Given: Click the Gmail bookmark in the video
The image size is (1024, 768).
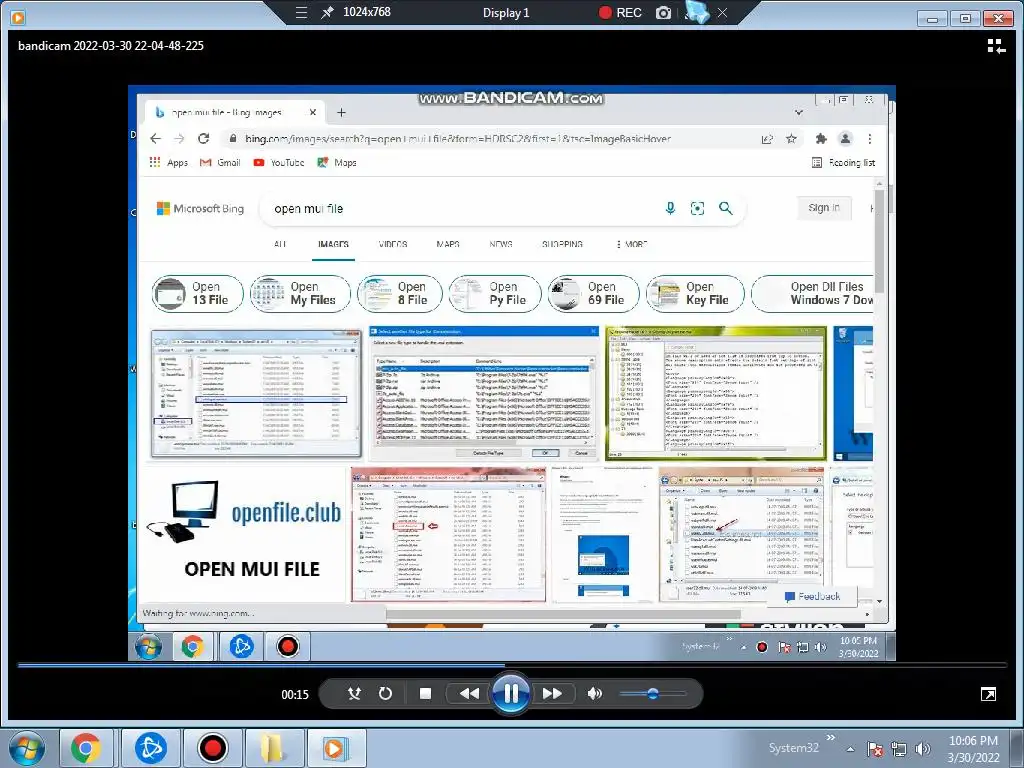Looking at the screenshot, I should click(220, 163).
